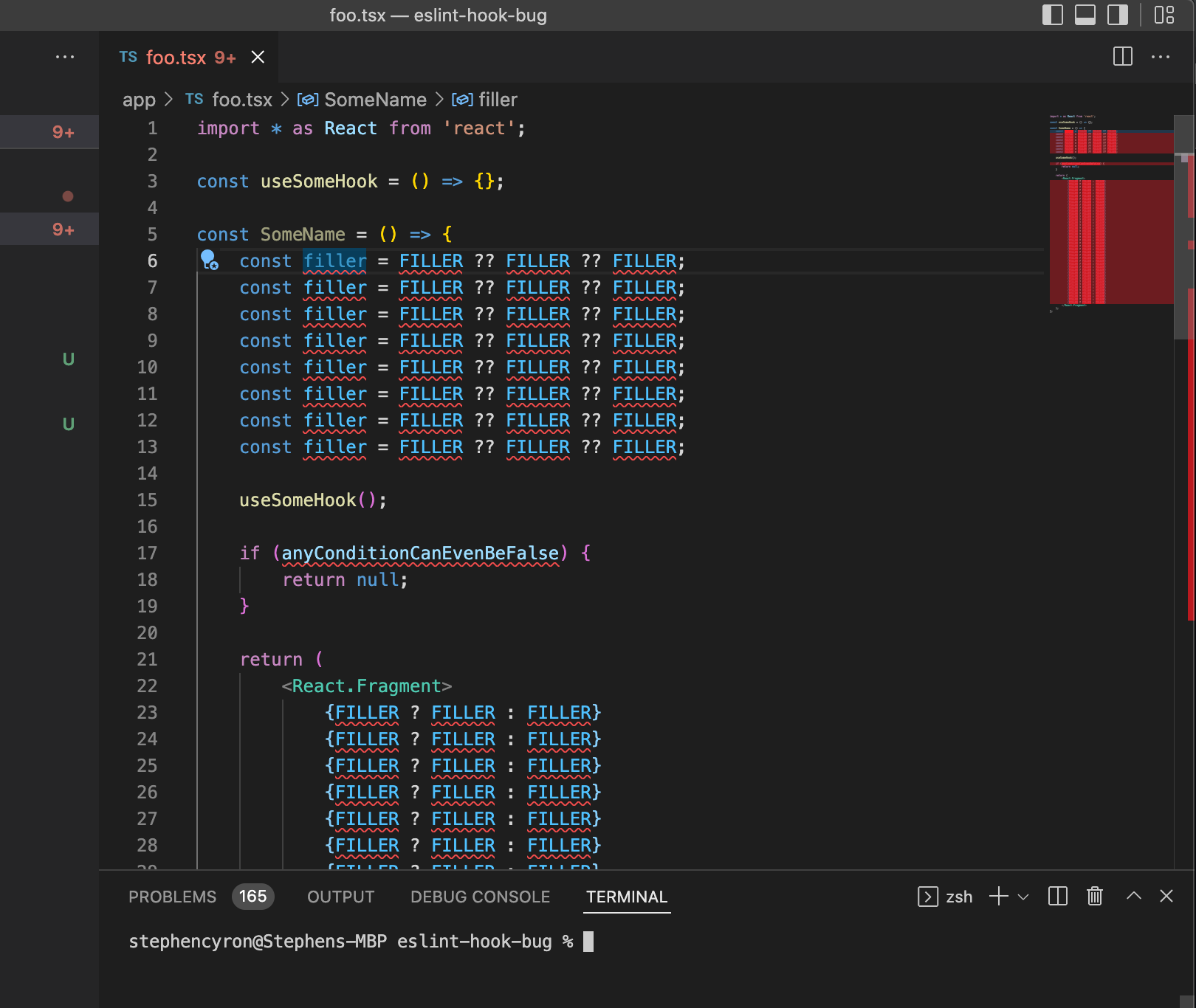The image size is (1196, 1008).
Task: Select the foo.tsx 9+ tab
Action: point(189,57)
